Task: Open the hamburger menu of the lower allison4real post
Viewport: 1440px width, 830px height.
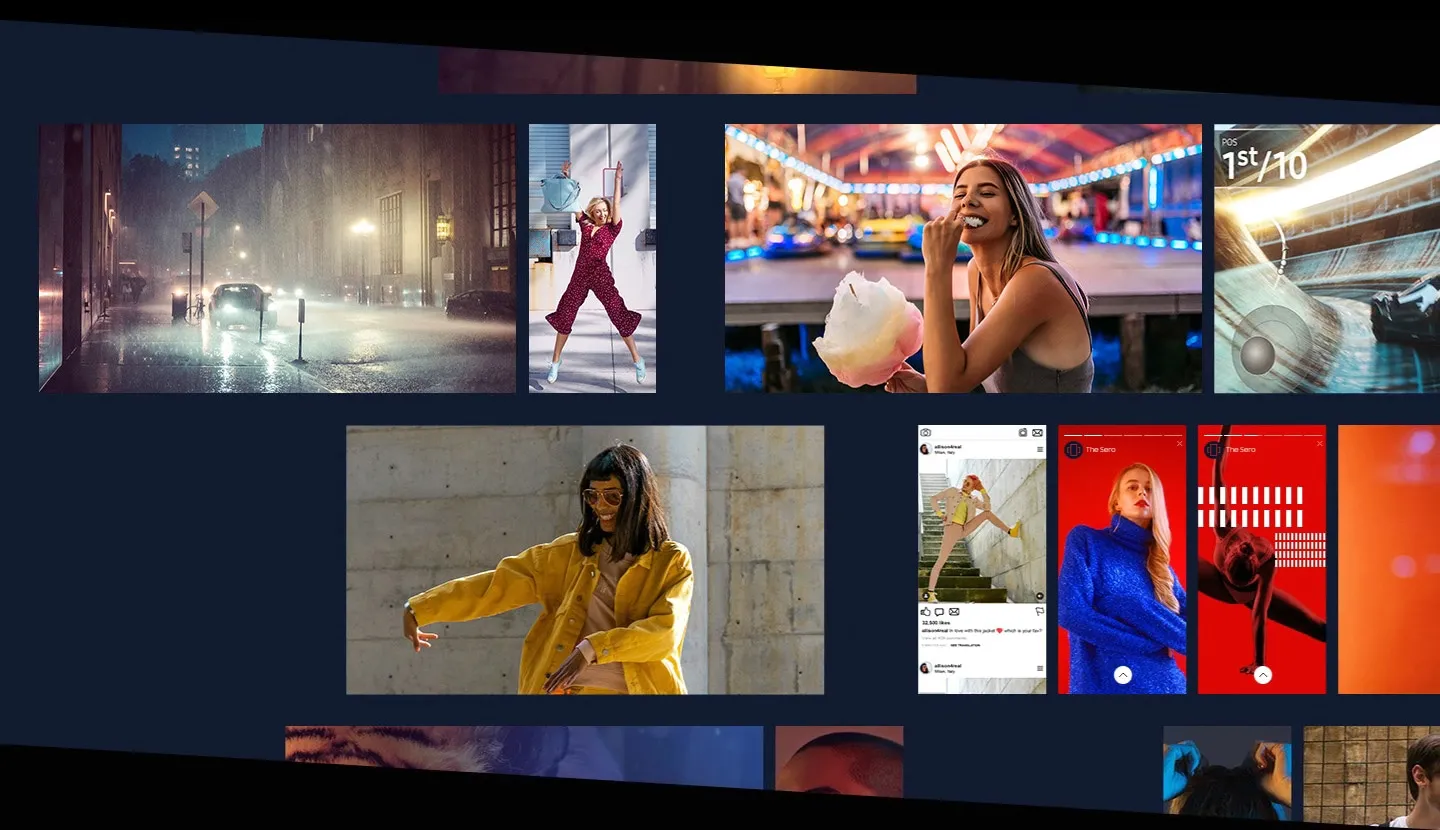Action: [1039, 668]
